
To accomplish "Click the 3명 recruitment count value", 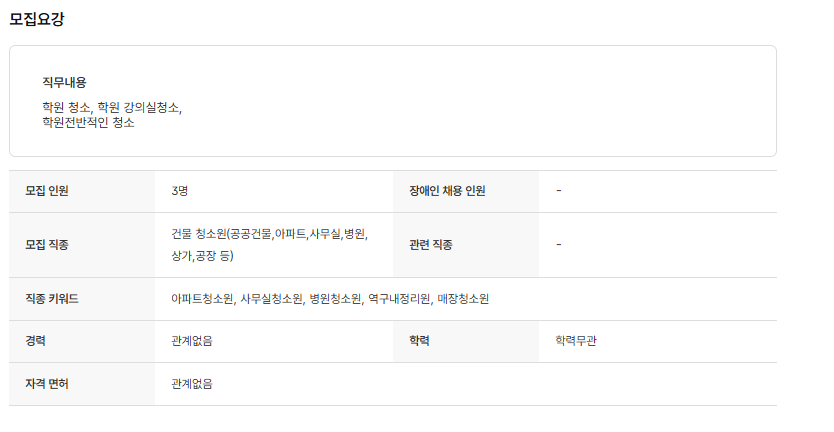I will pos(180,191).
